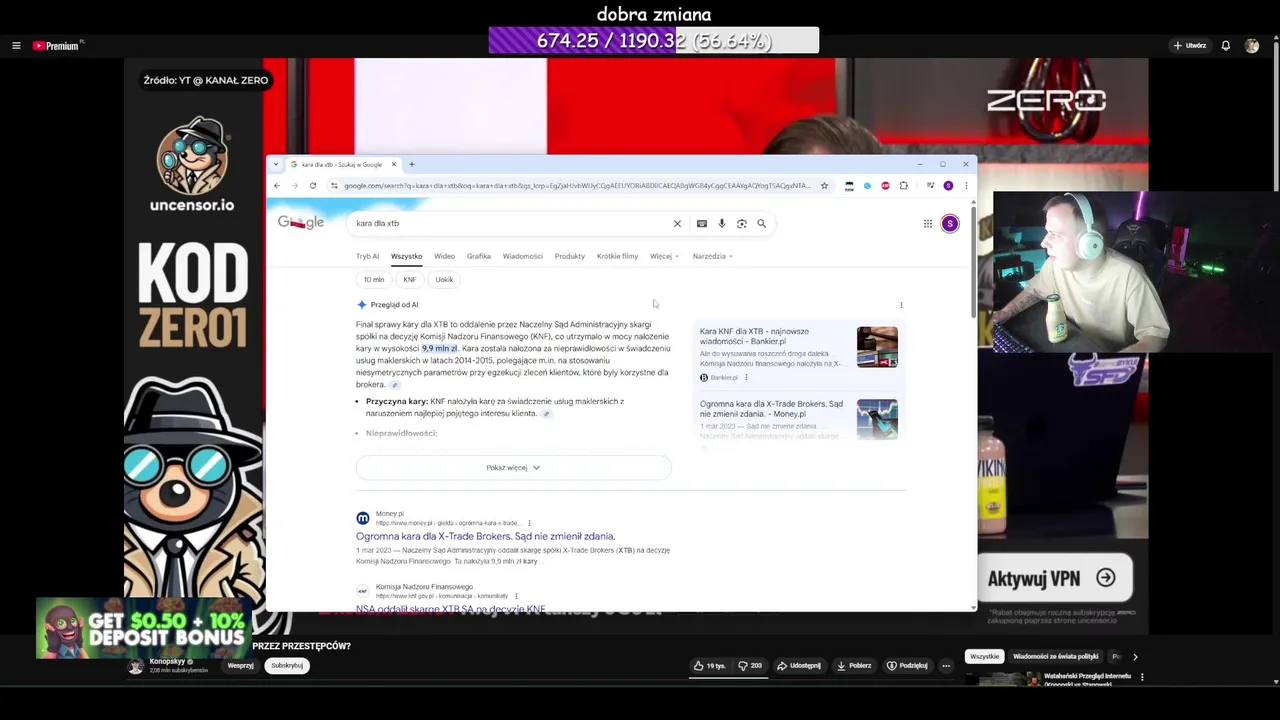Screen dimensions: 1280x720
Task: Open 'Ogromna kara dla X-Trade Brokers' result
Action: point(485,536)
